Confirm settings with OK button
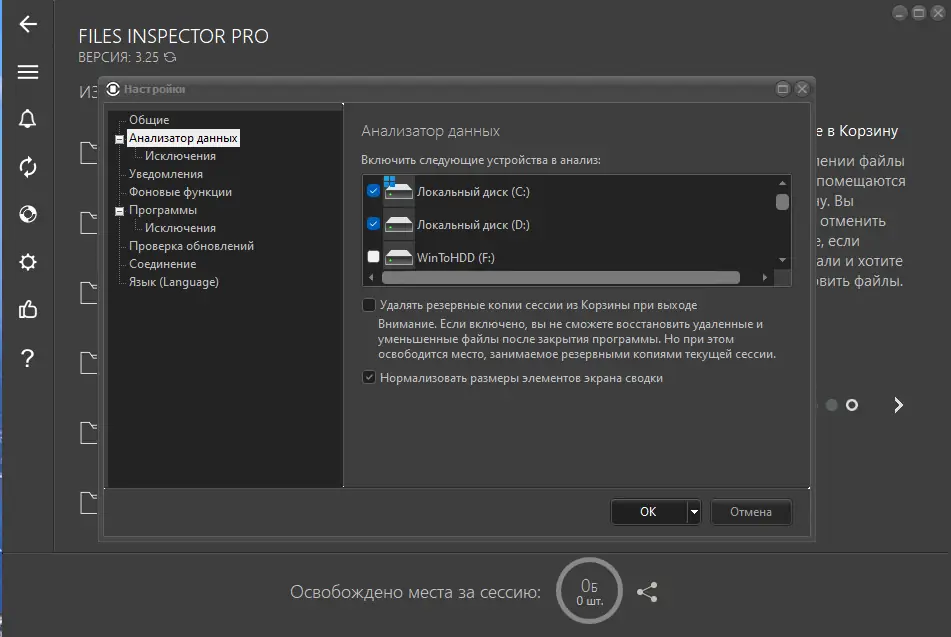Viewport: 951px width, 637px height. [x=648, y=512]
